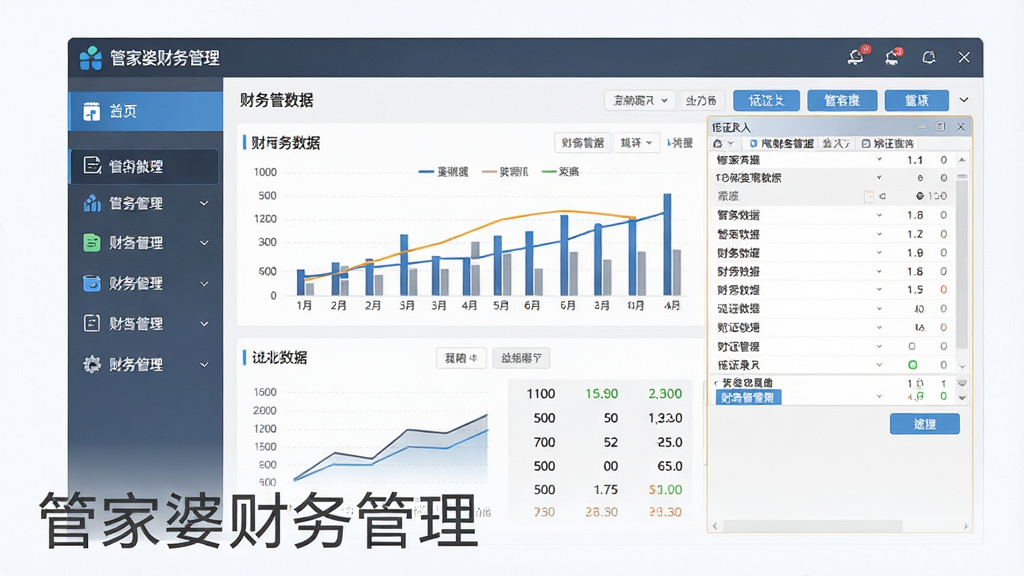This screenshot has height=576, width=1024.
Task: Click the blue button below the floating list
Action: 924,424
